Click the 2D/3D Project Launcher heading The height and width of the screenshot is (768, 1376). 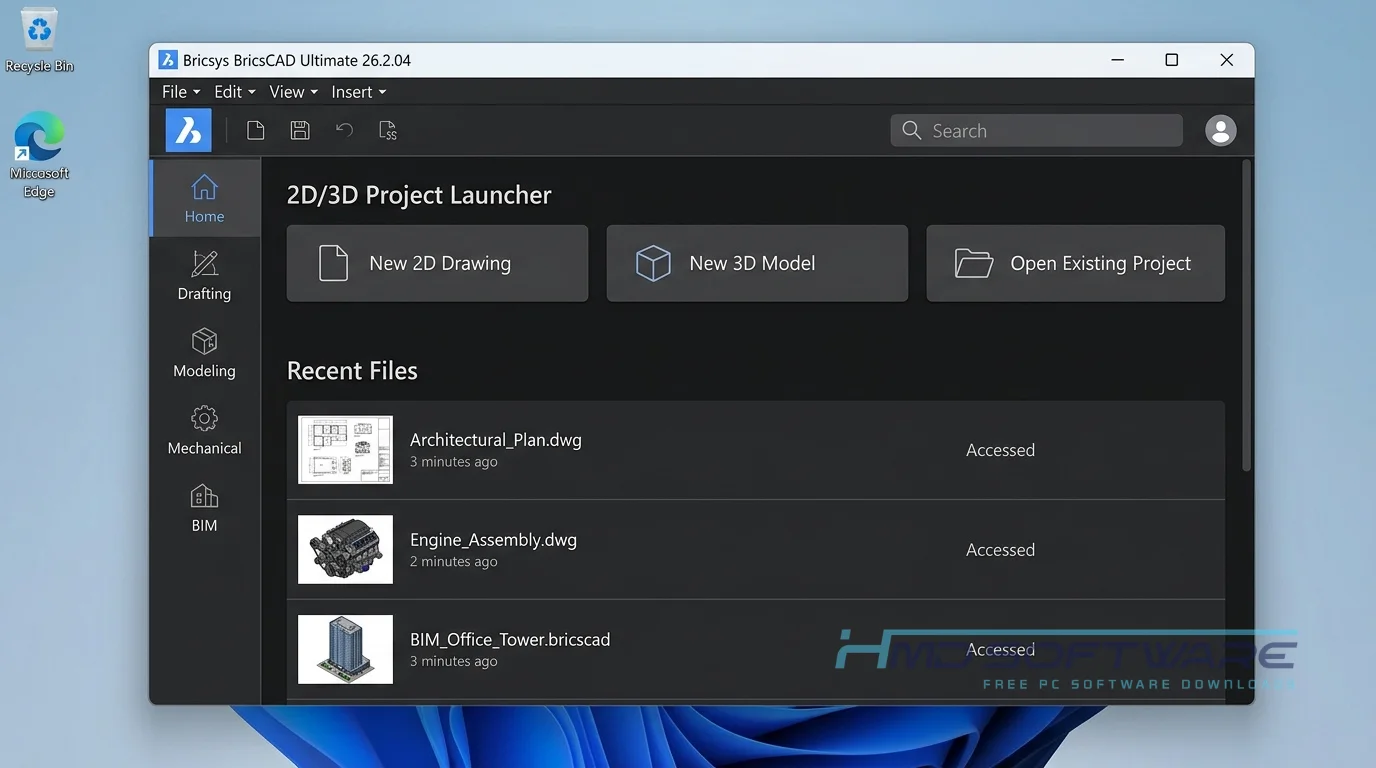tap(419, 195)
